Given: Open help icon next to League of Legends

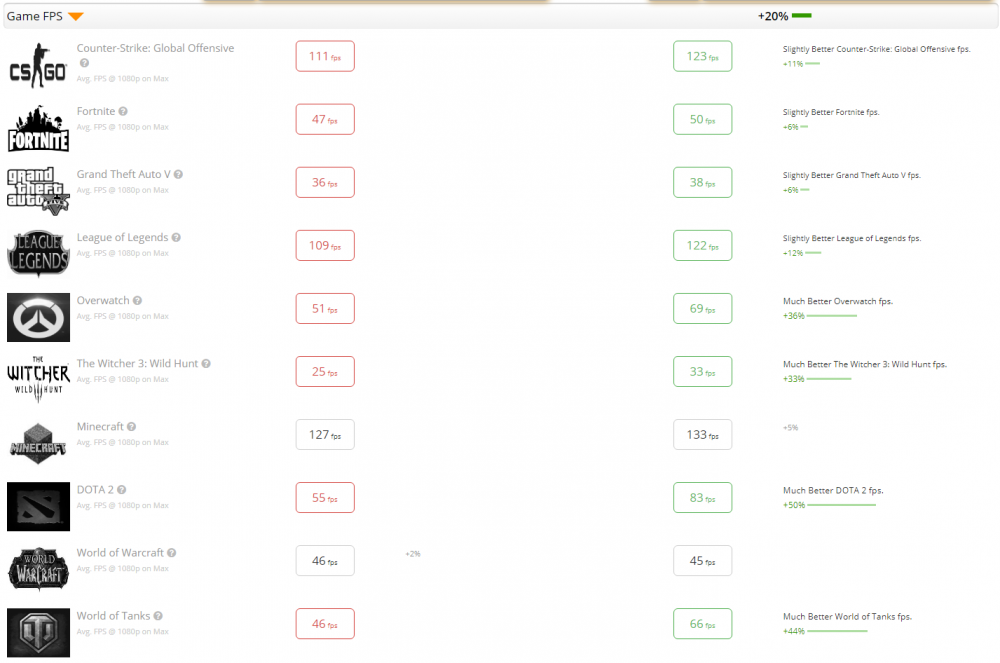Looking at the screenshot, I should (x=176, y=238).
